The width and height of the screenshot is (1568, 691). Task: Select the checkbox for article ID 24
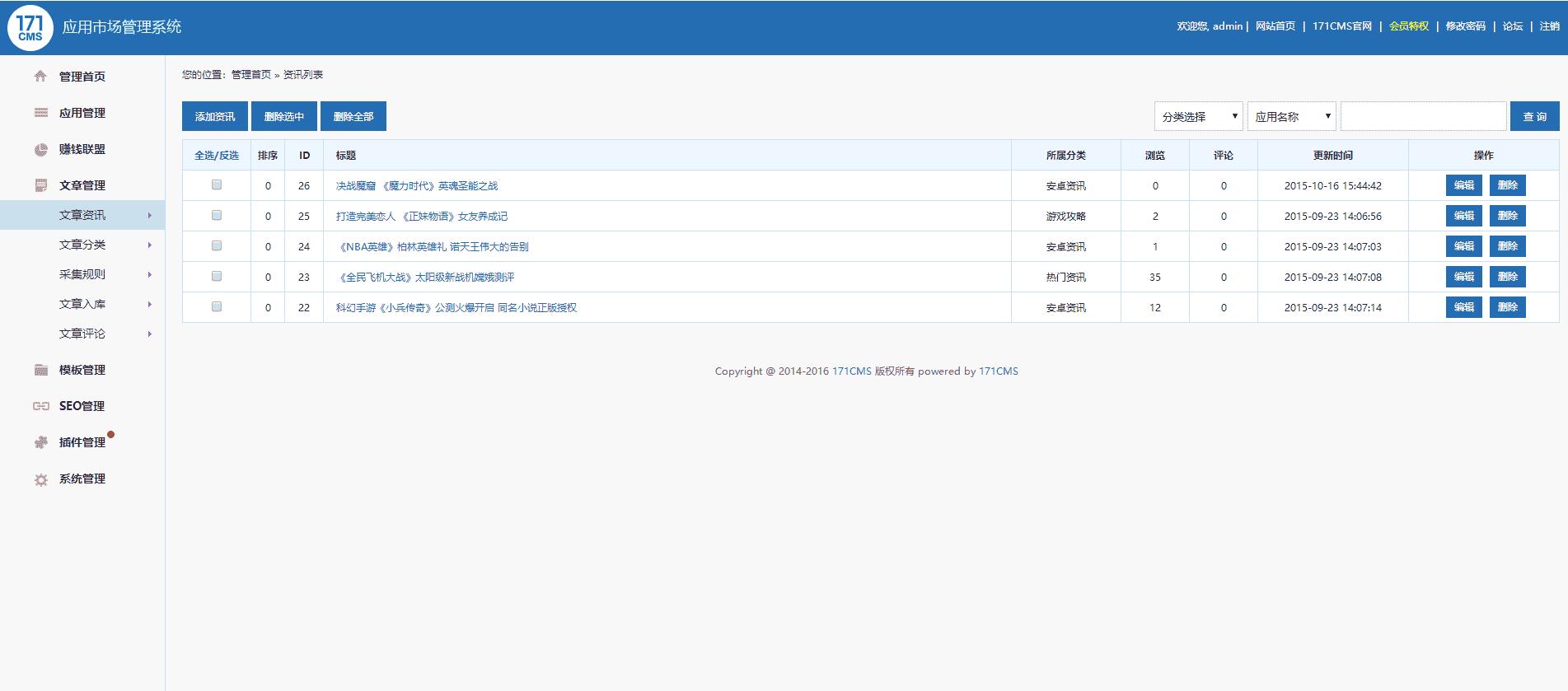click(x=217, y=246)
